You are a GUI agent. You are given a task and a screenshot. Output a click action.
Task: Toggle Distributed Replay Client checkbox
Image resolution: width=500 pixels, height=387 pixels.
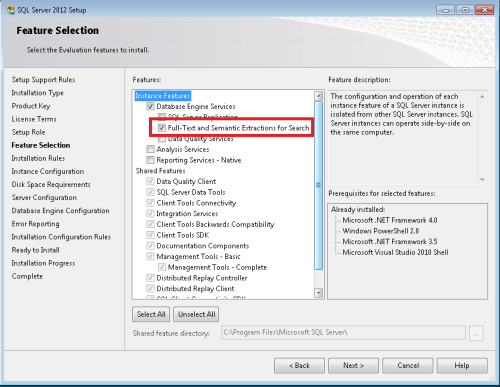coord(150,288)
